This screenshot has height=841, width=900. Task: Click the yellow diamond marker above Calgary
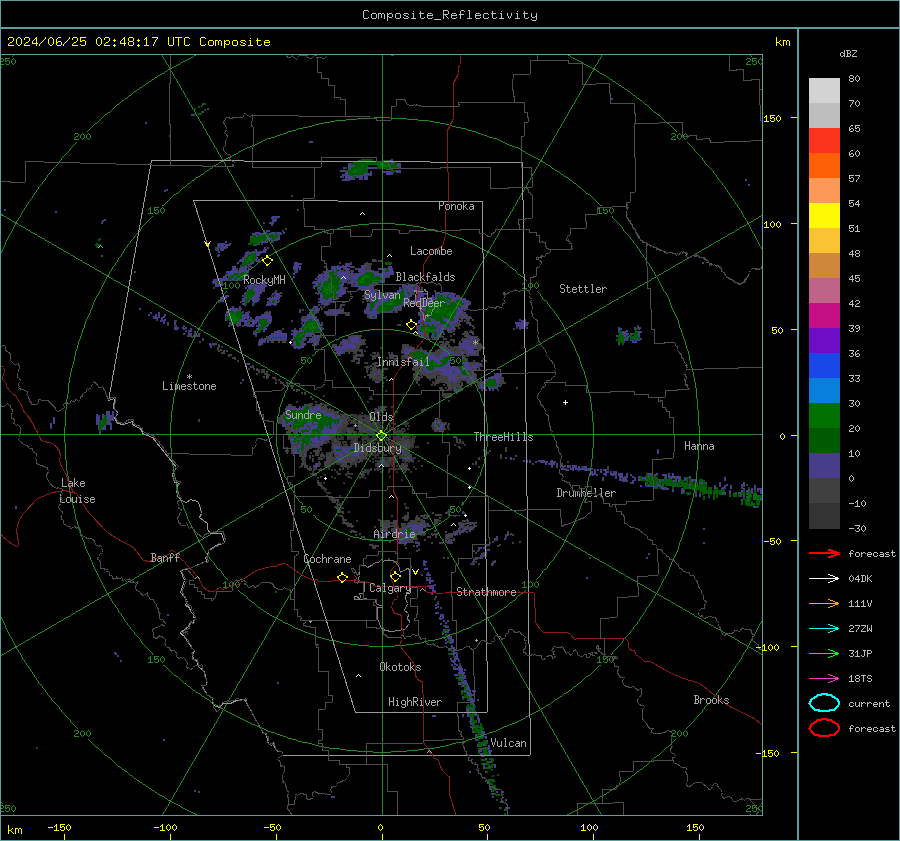(395, 576)
